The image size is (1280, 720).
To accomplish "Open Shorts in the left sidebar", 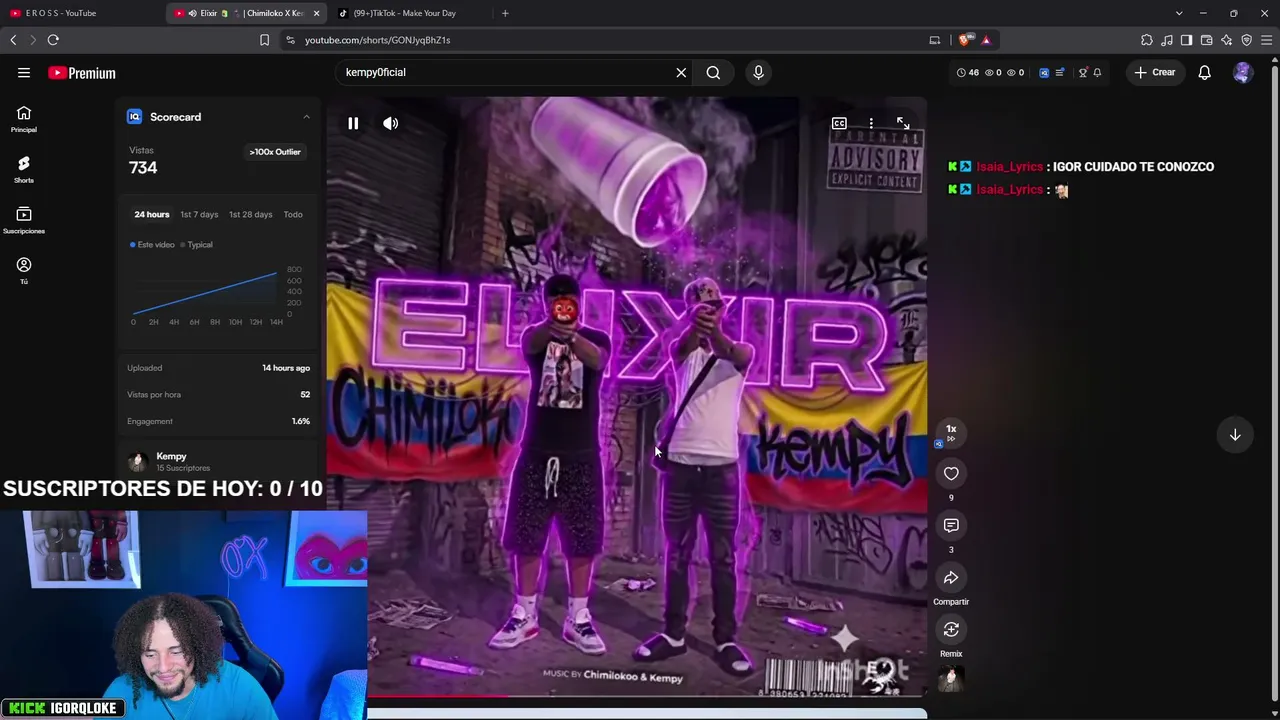I will pyautogui.click(x=24, y=169).
